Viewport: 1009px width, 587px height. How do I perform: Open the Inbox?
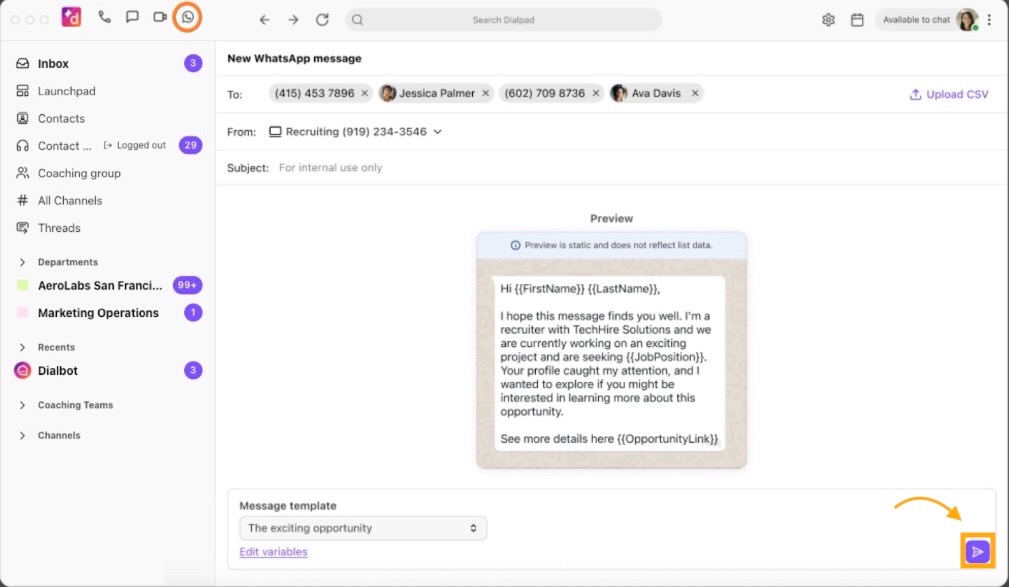point(53,64)
